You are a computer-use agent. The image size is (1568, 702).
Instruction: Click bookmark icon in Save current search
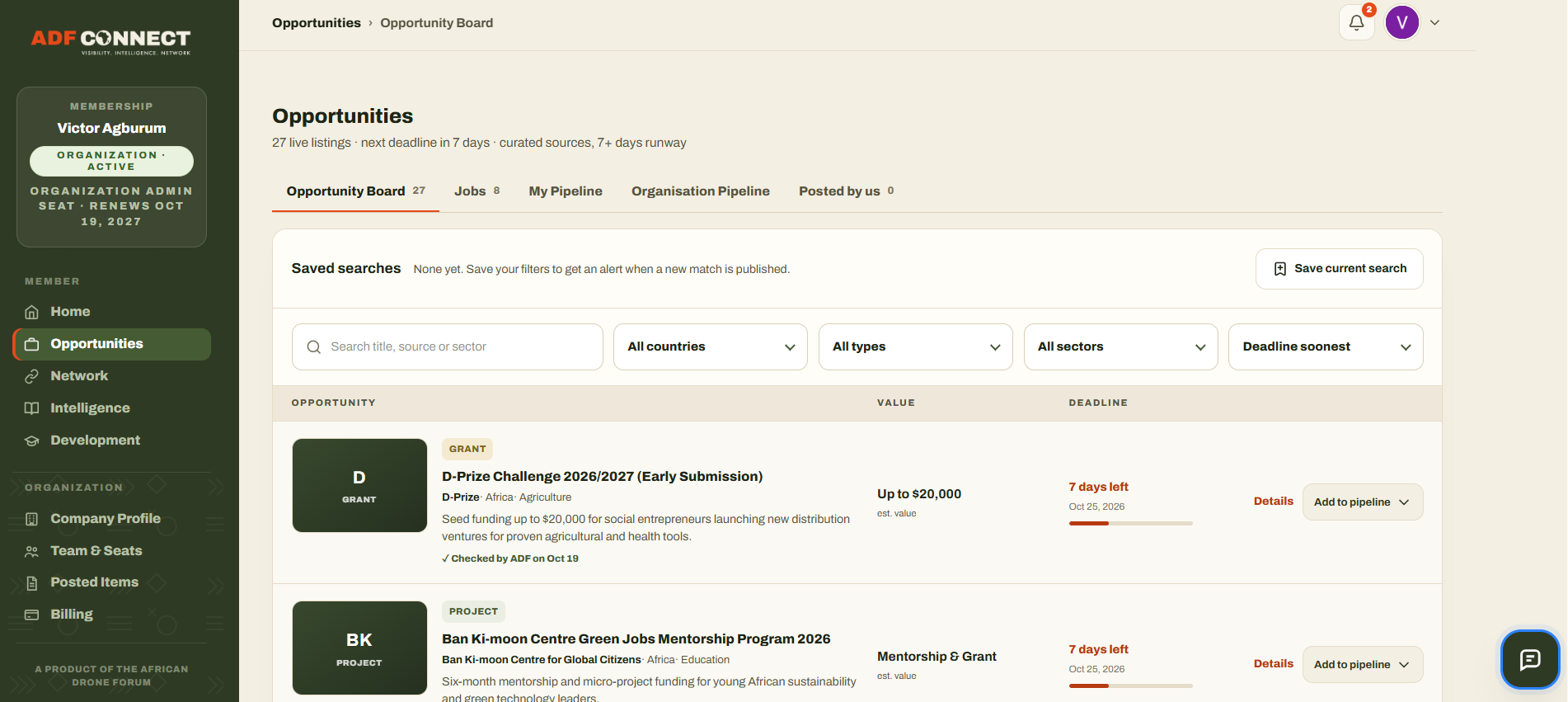click(1279, 269)
